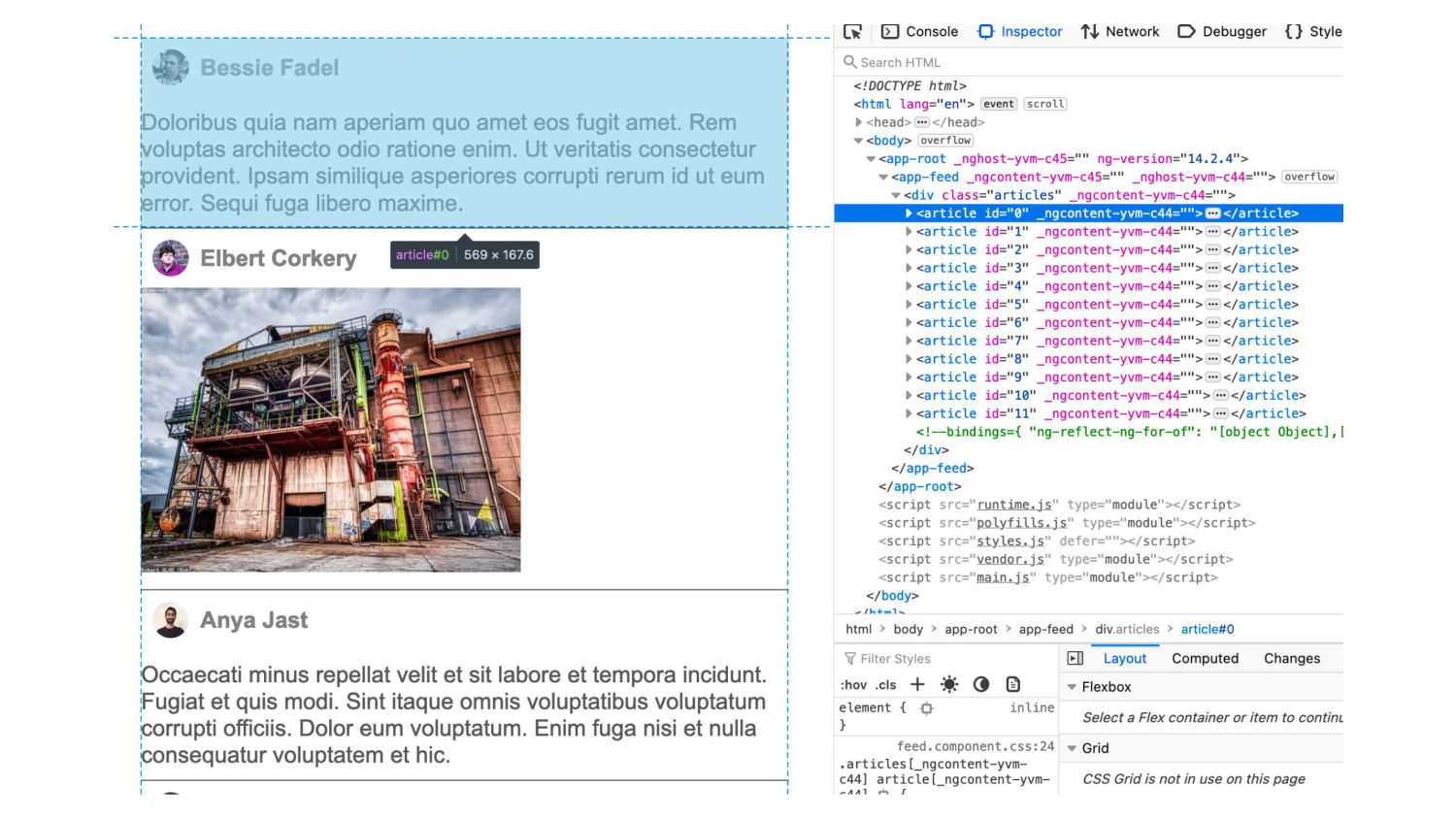Select div.articles in the breadcrumb bar
Image resolution: width=1456 pixels, height=819 pixels.
point(1127,630)
